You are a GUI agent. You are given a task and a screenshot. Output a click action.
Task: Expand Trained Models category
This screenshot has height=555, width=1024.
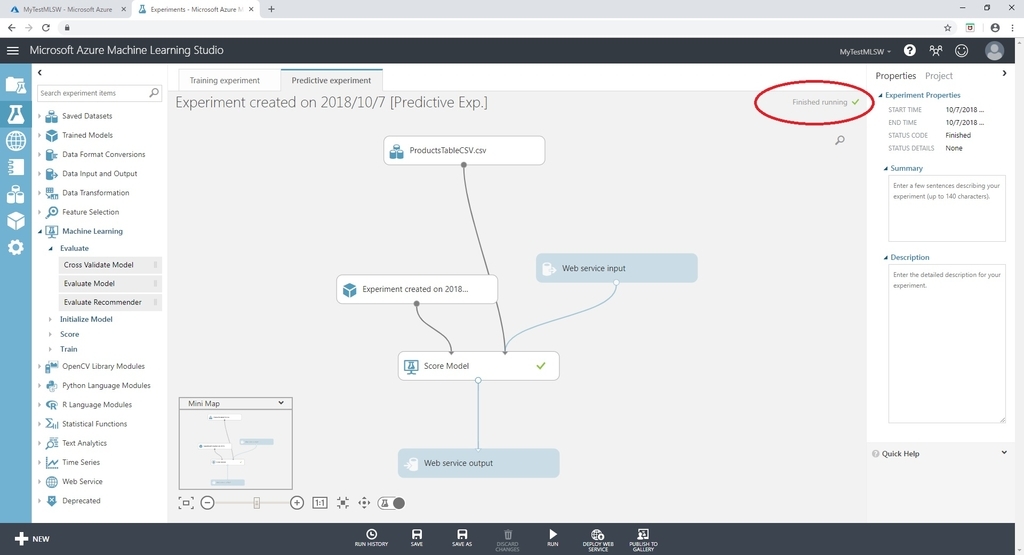pyautogui.click(x=40, y=135)
